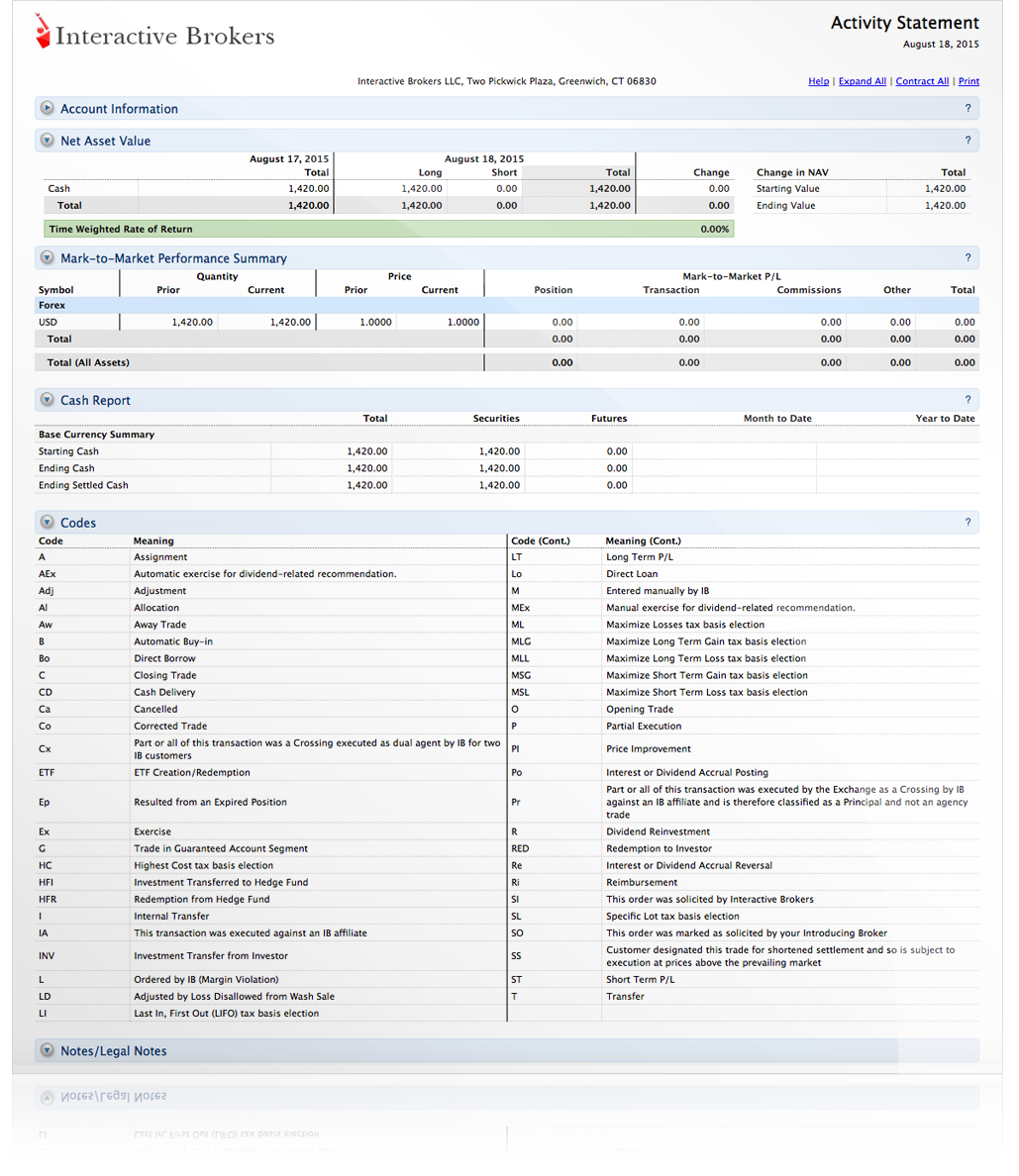This screenshot has height=1176, width=1019.
Task: Click the Ending Value label in Change in NAV
Action: click(785, 206)
